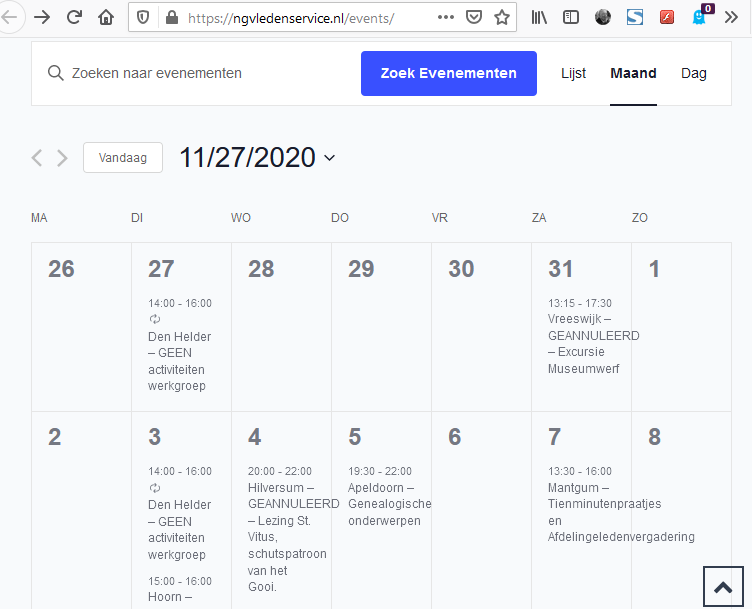The width and height of the screenshot is (752, 609).
Task: Reload the page with the refresh icon
Action: coord(74,17)
